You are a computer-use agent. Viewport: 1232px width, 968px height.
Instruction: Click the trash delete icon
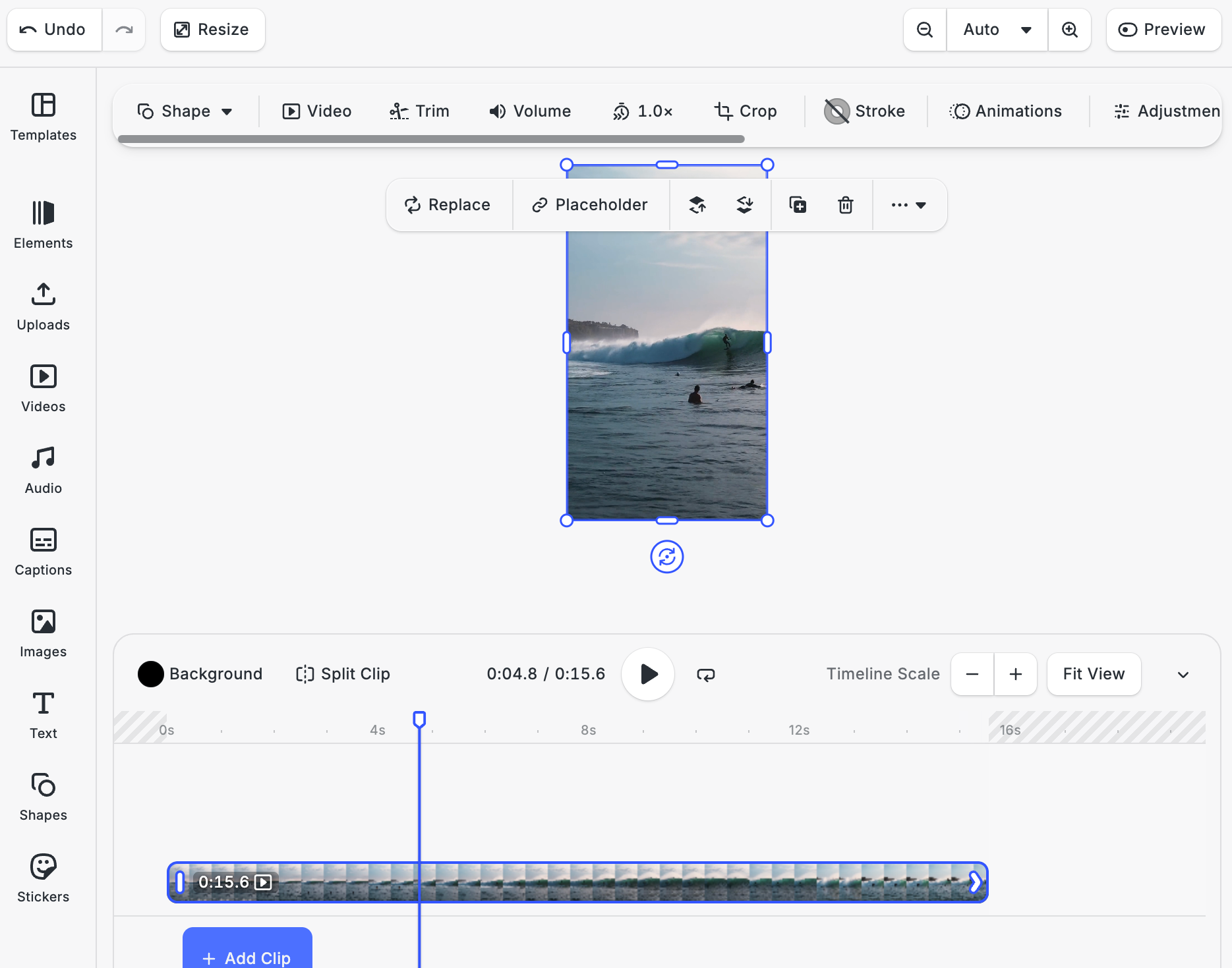[846, 205]
